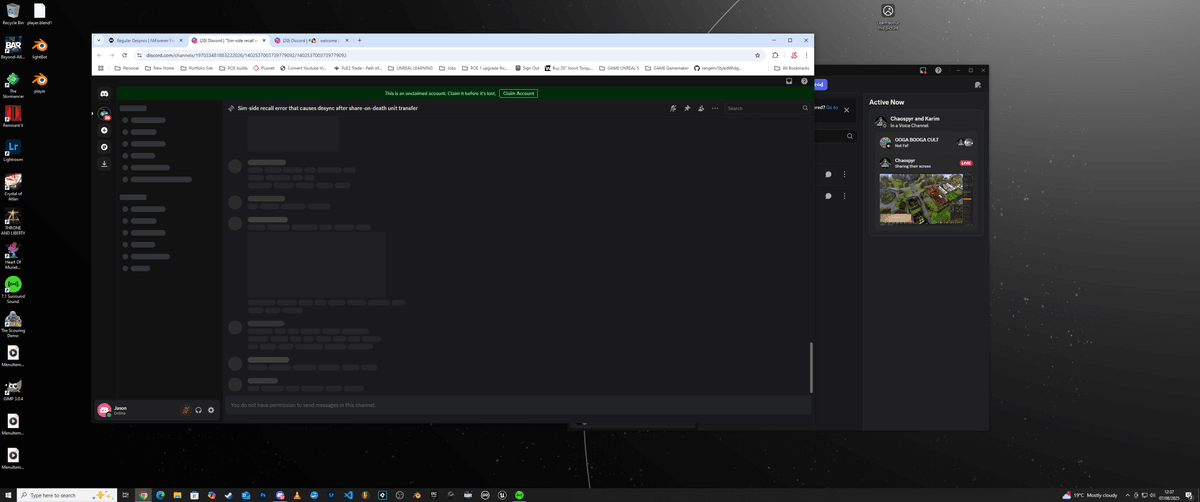Open the first row's three-dot menu in background Discord
1200x502 pixels.
point(845,174)
